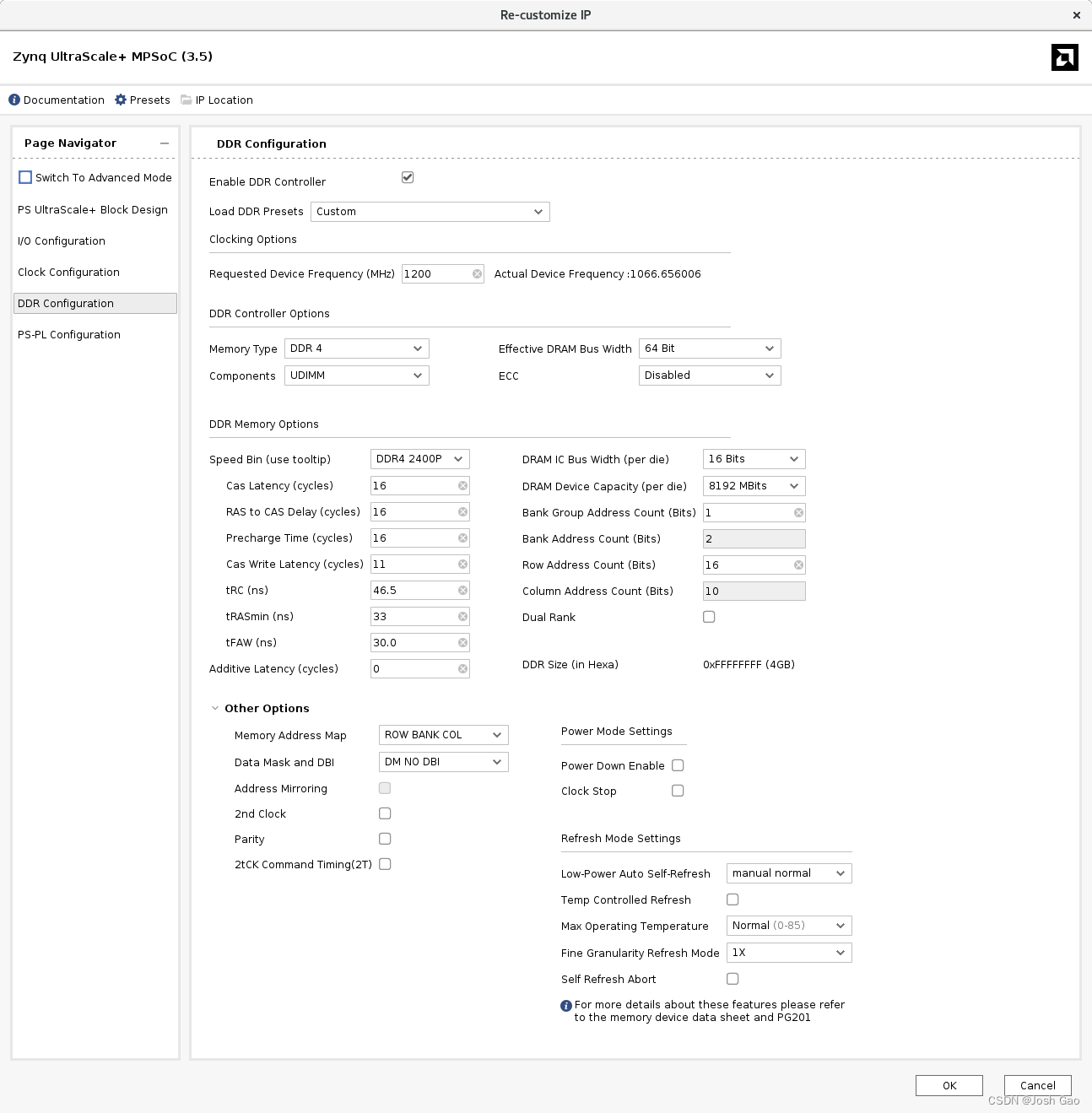
Task: Click the OK button
Action: (x=949, y=1086)
